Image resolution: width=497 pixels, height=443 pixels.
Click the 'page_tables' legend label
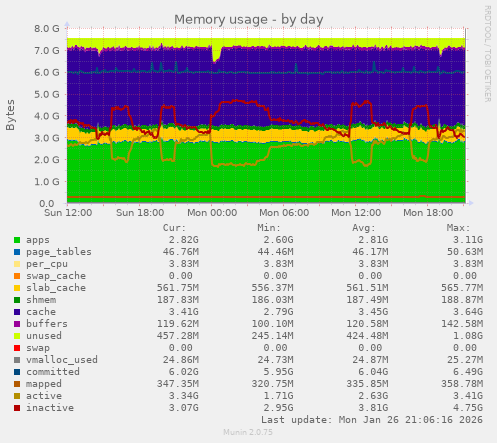59,252
